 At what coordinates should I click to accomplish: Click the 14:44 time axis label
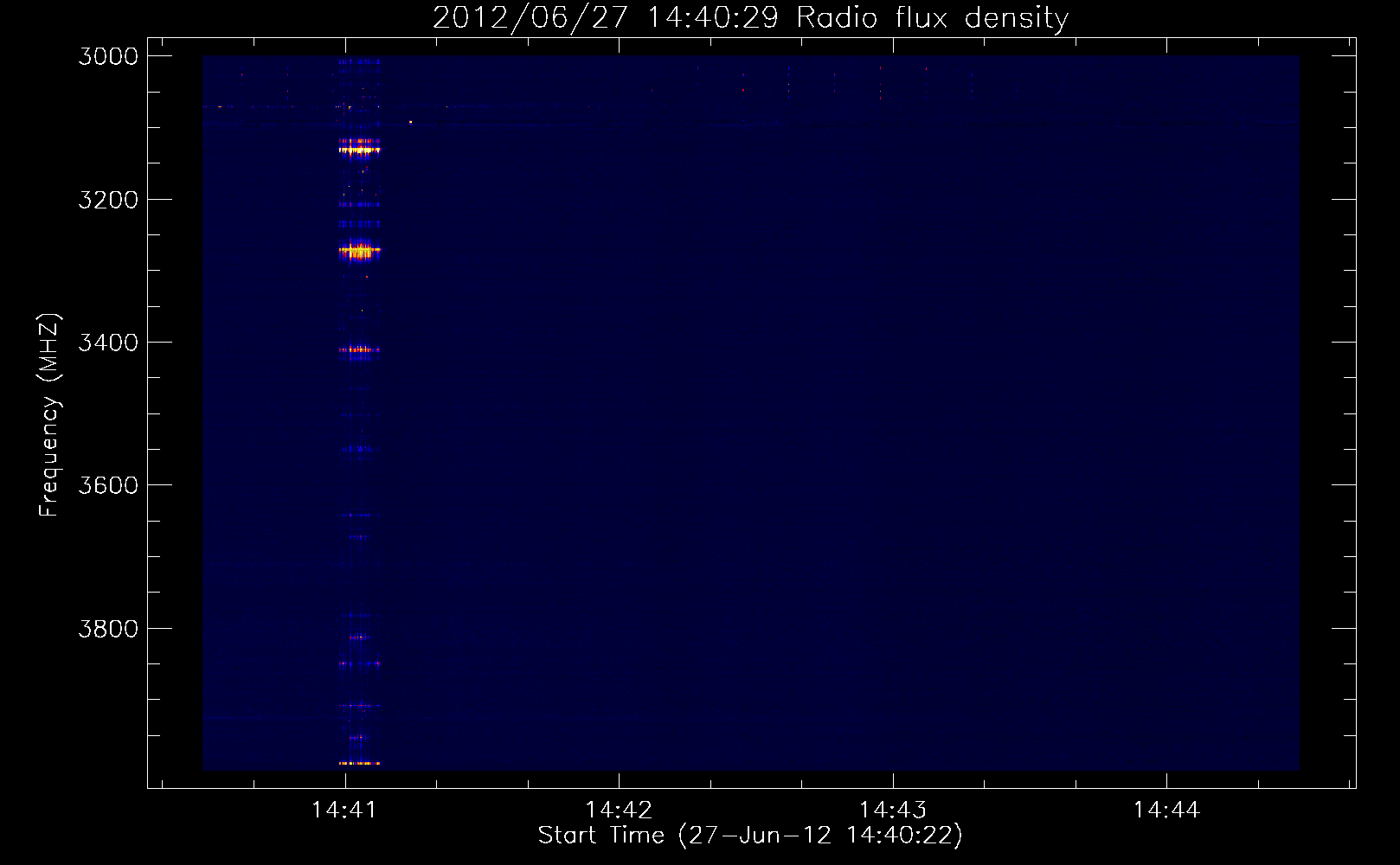point(1167,810)
